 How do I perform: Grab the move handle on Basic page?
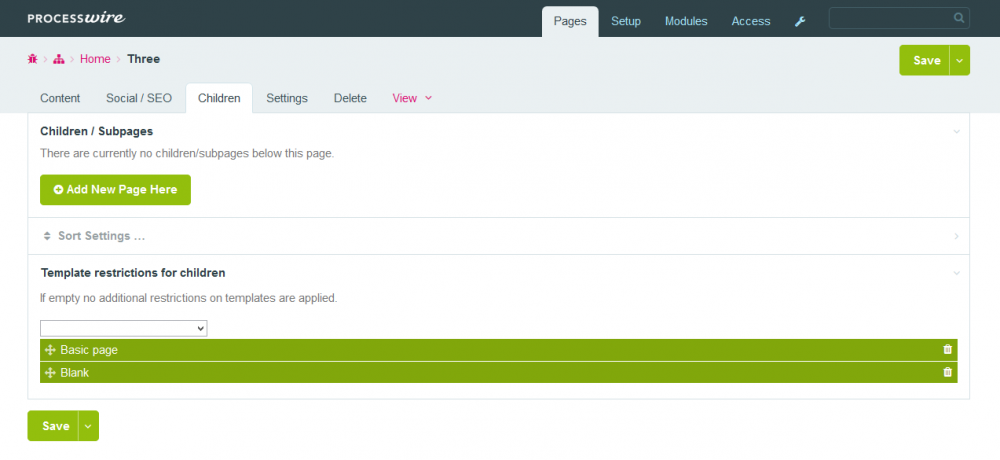[x=50, y=350]
